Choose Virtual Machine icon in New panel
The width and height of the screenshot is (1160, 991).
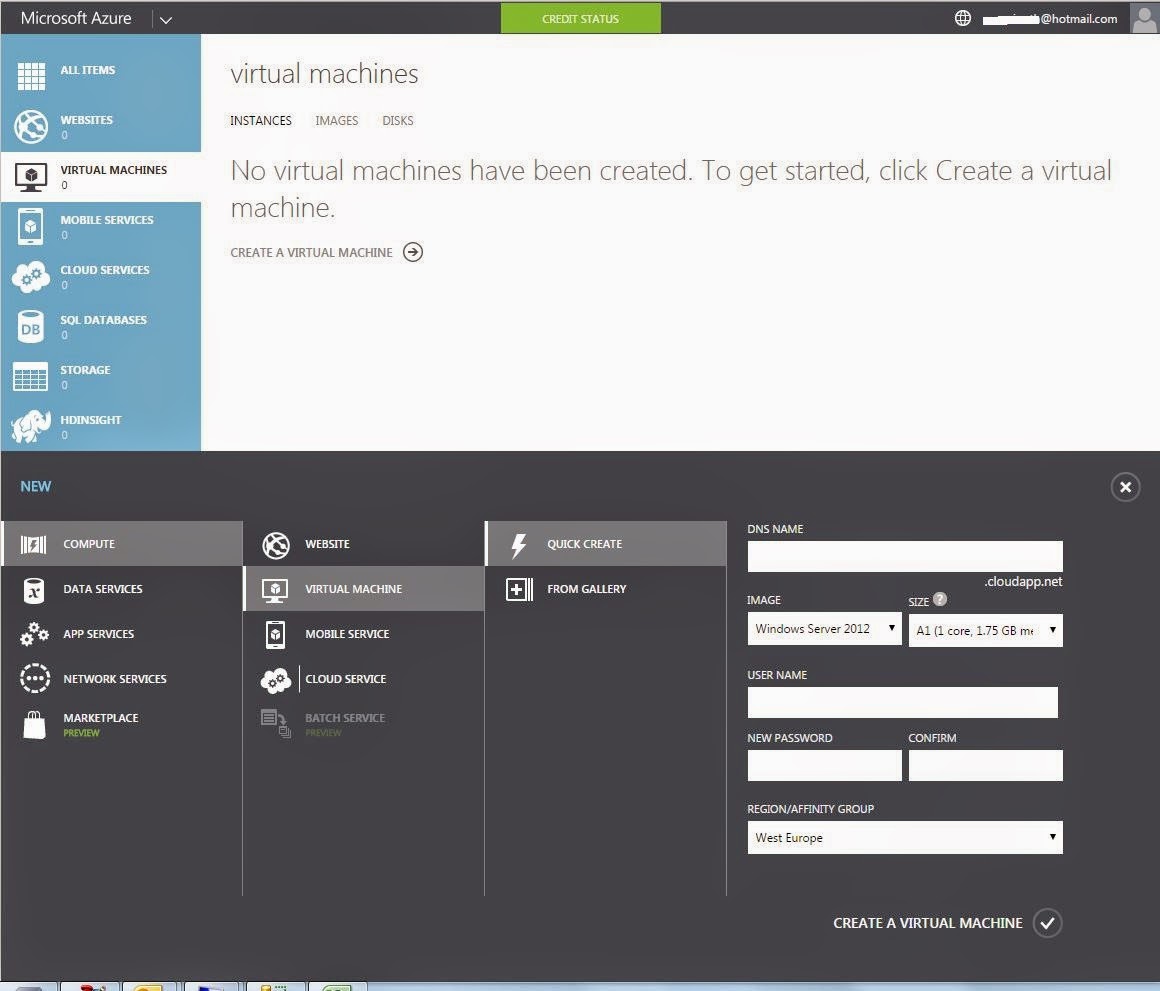(x=275, y=589)
